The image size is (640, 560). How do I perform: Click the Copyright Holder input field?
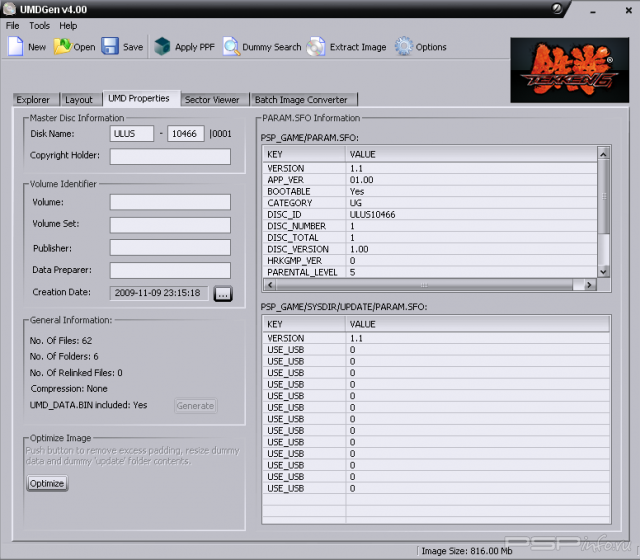coord(170,156)
